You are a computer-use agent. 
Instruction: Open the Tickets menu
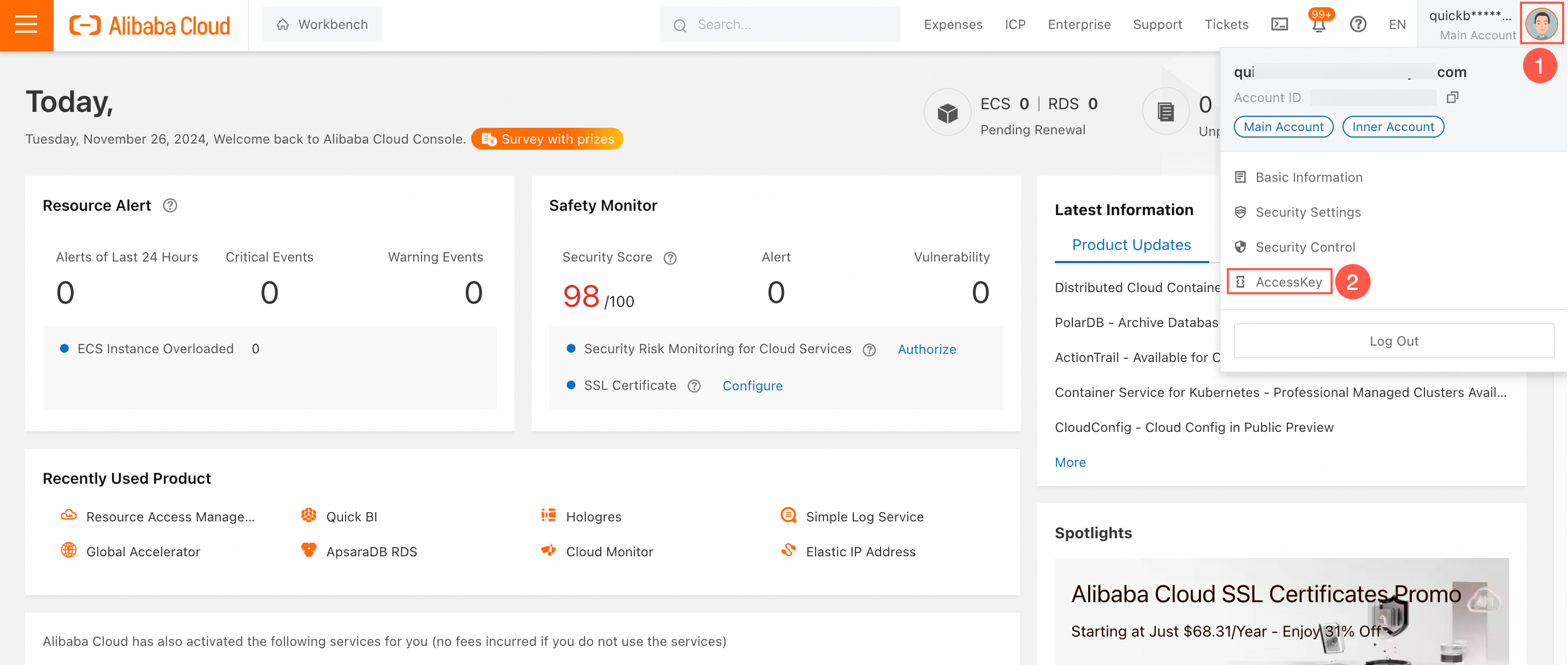click(1226, 25)
